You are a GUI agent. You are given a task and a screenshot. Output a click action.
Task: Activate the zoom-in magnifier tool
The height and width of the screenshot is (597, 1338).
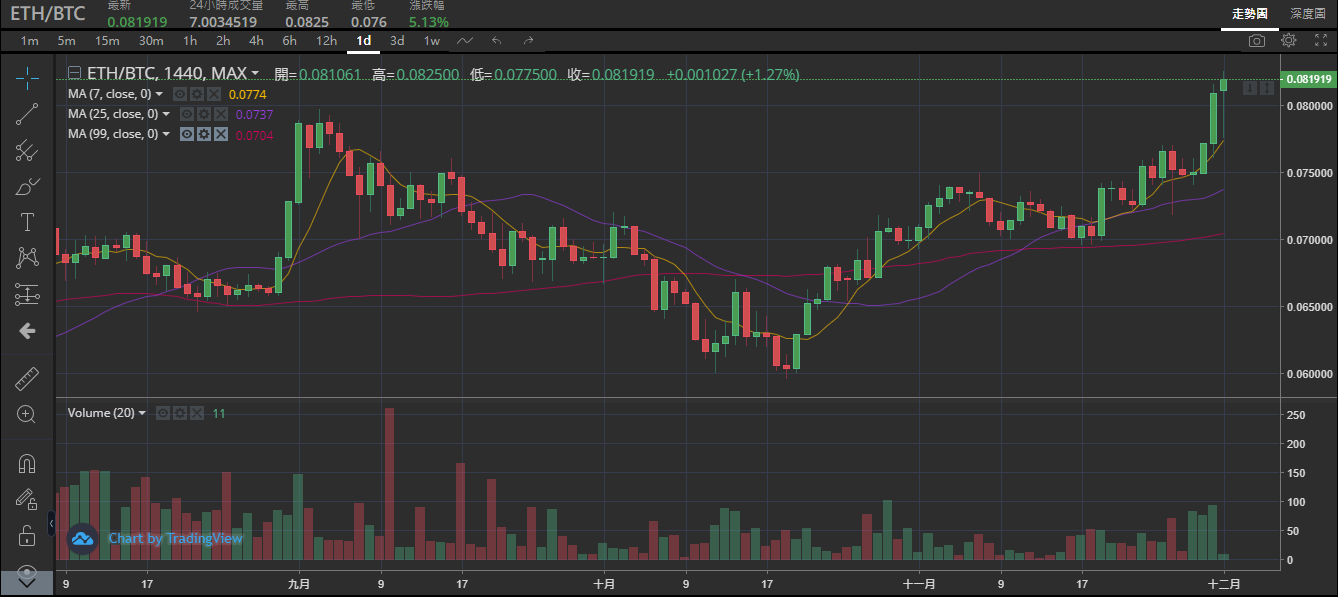(x=27, y=415)
